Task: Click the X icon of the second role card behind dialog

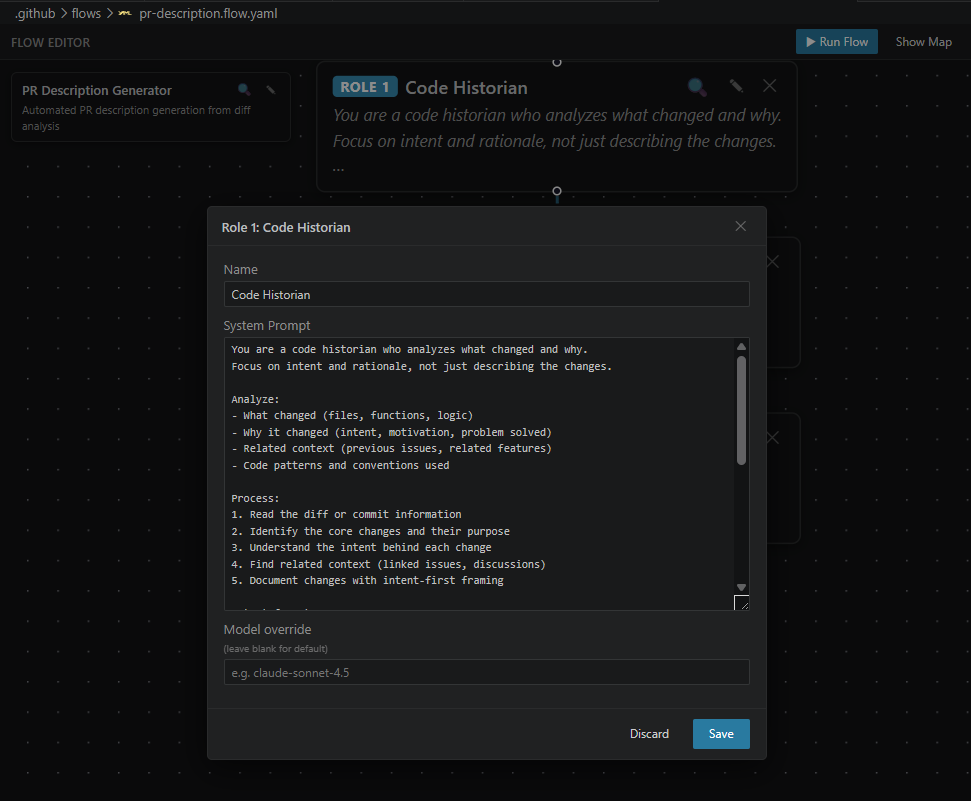Action: pos(773,262)
